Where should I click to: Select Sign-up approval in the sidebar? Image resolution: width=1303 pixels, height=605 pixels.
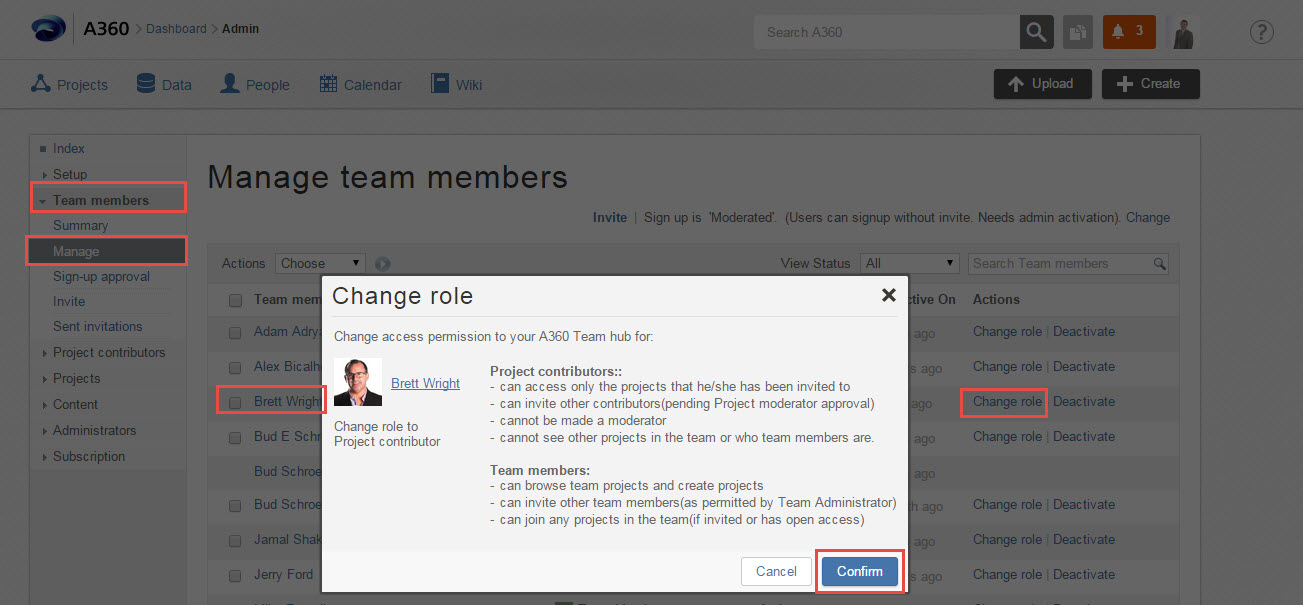100,276
